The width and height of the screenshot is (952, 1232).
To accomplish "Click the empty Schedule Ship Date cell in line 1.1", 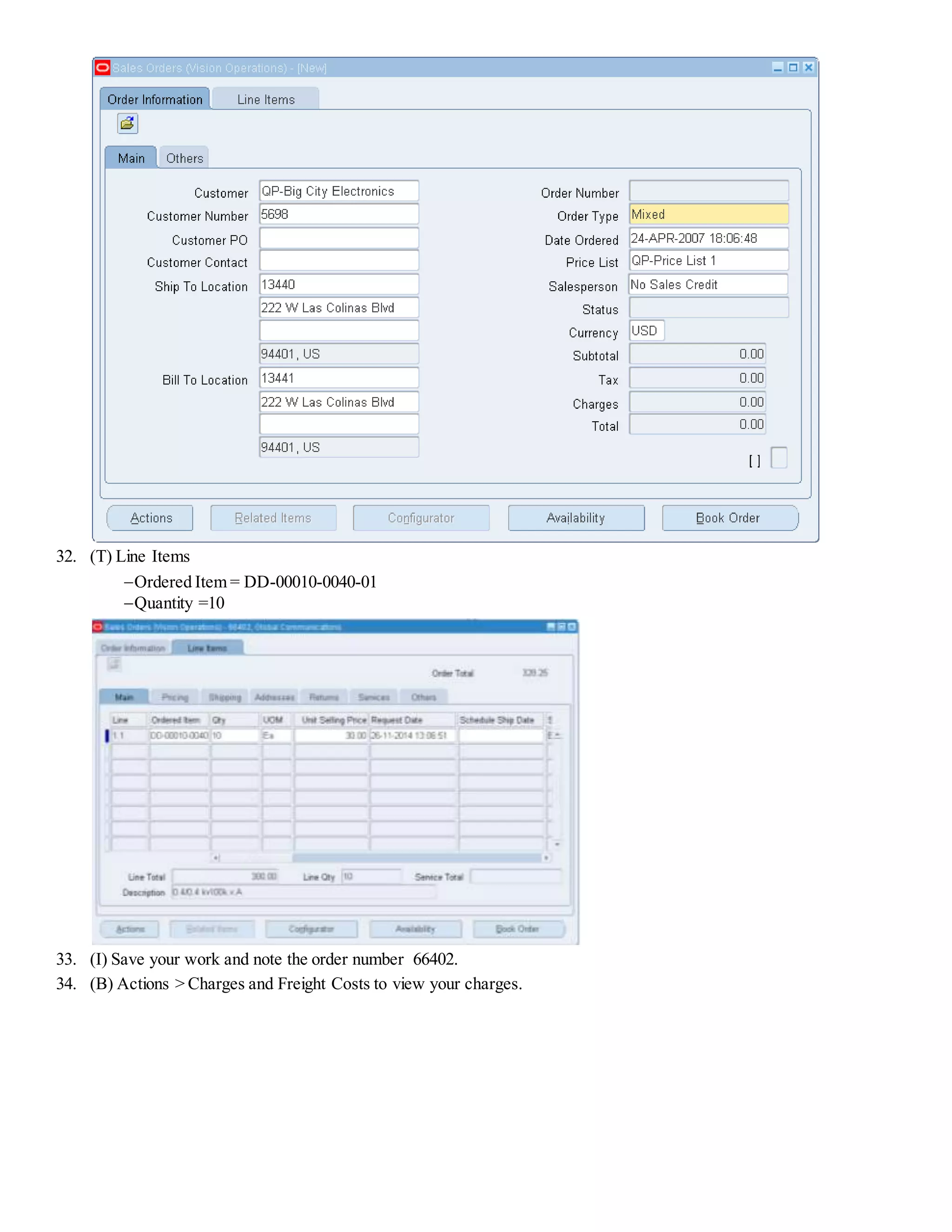I will click(x=501, y=735).
